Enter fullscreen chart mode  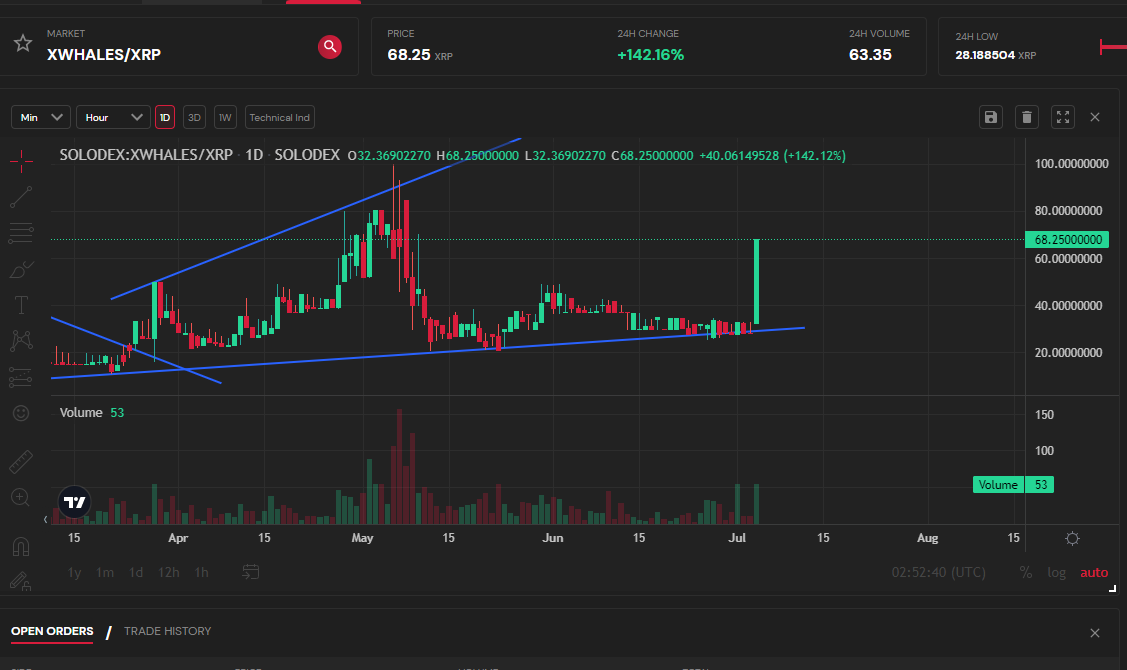(1063, 117)
